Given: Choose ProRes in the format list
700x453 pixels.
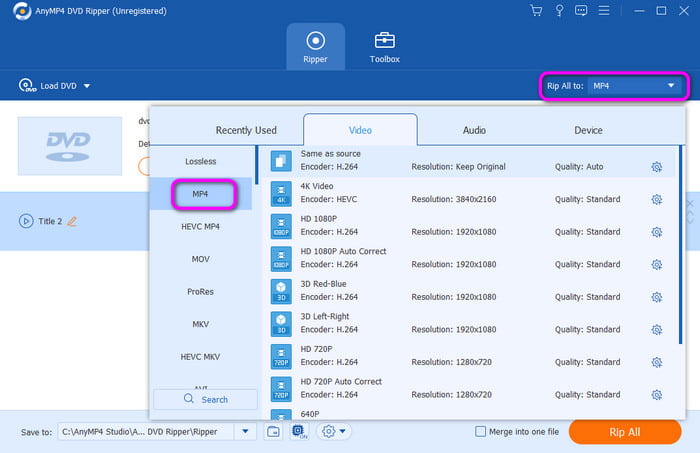Looking at the screenshot, I should (x=200, y=291).
